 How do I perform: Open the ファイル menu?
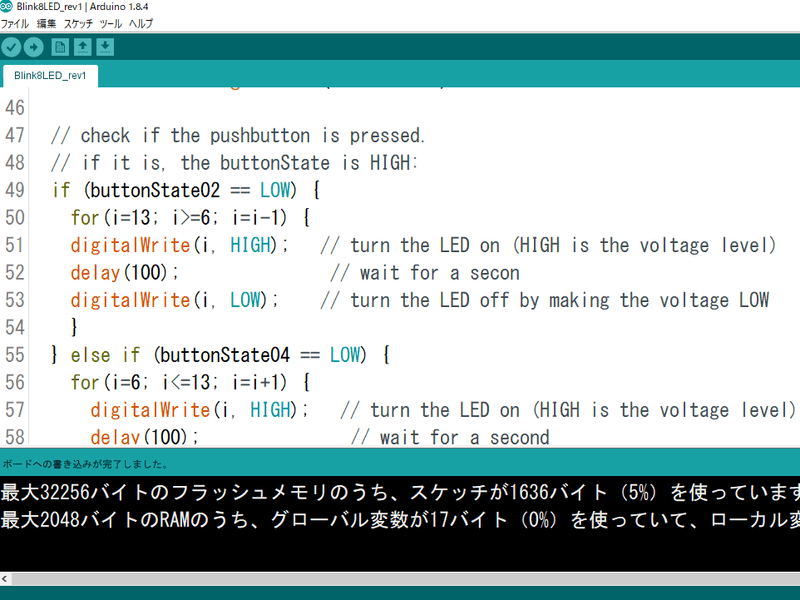tap(14, 23)
